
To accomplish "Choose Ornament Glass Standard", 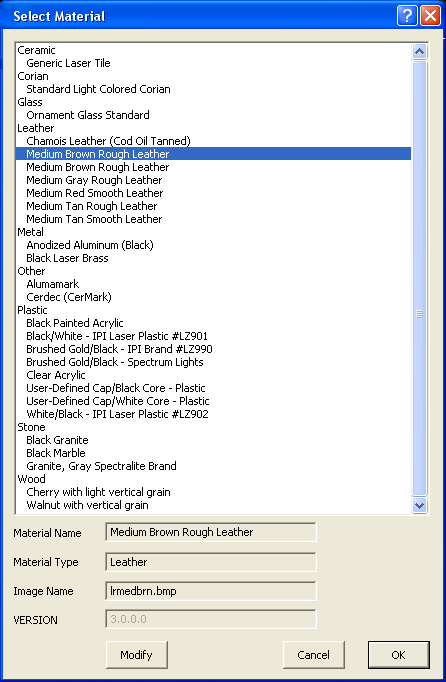I will [88, 115].
